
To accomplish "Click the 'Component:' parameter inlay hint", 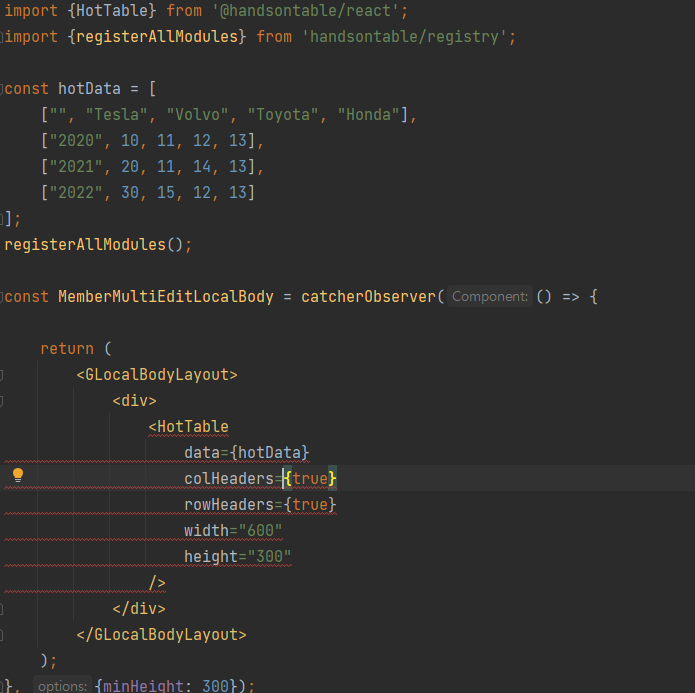I will pos(490,297).
